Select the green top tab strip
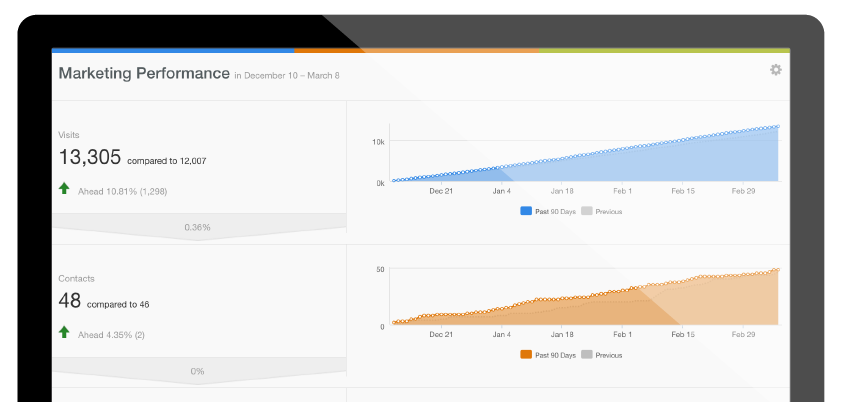The image size is (841, 402). coord(664,50)
